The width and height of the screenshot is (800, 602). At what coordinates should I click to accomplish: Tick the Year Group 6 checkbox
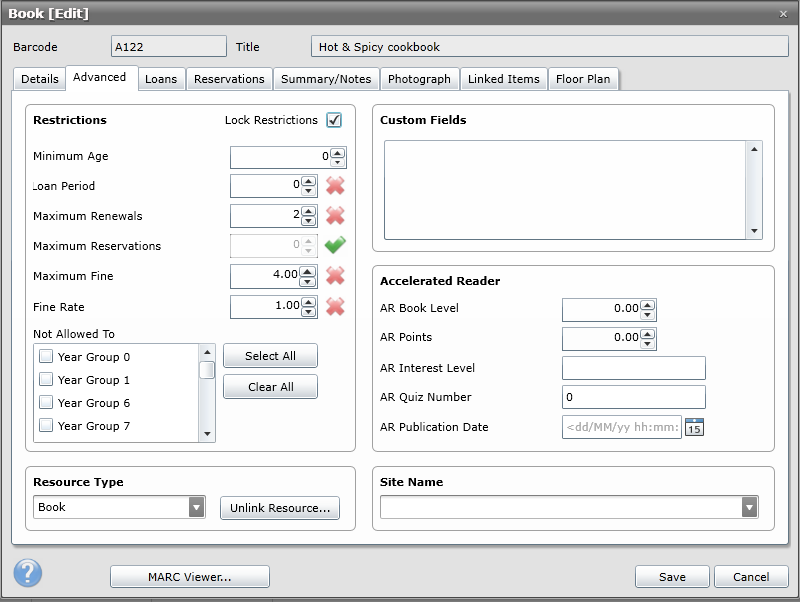tap(46, 402)
